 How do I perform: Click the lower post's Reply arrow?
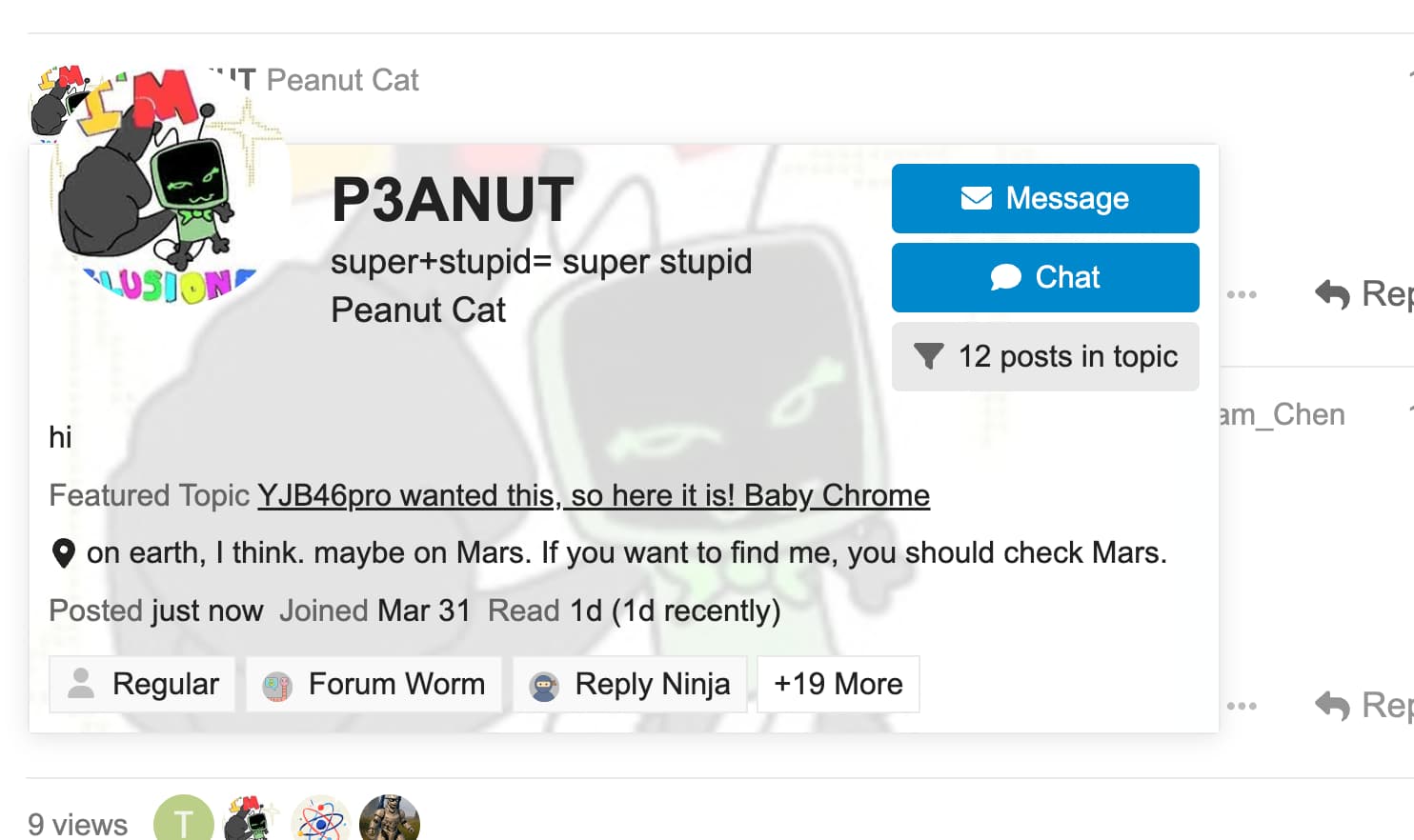coord(1333,706)
